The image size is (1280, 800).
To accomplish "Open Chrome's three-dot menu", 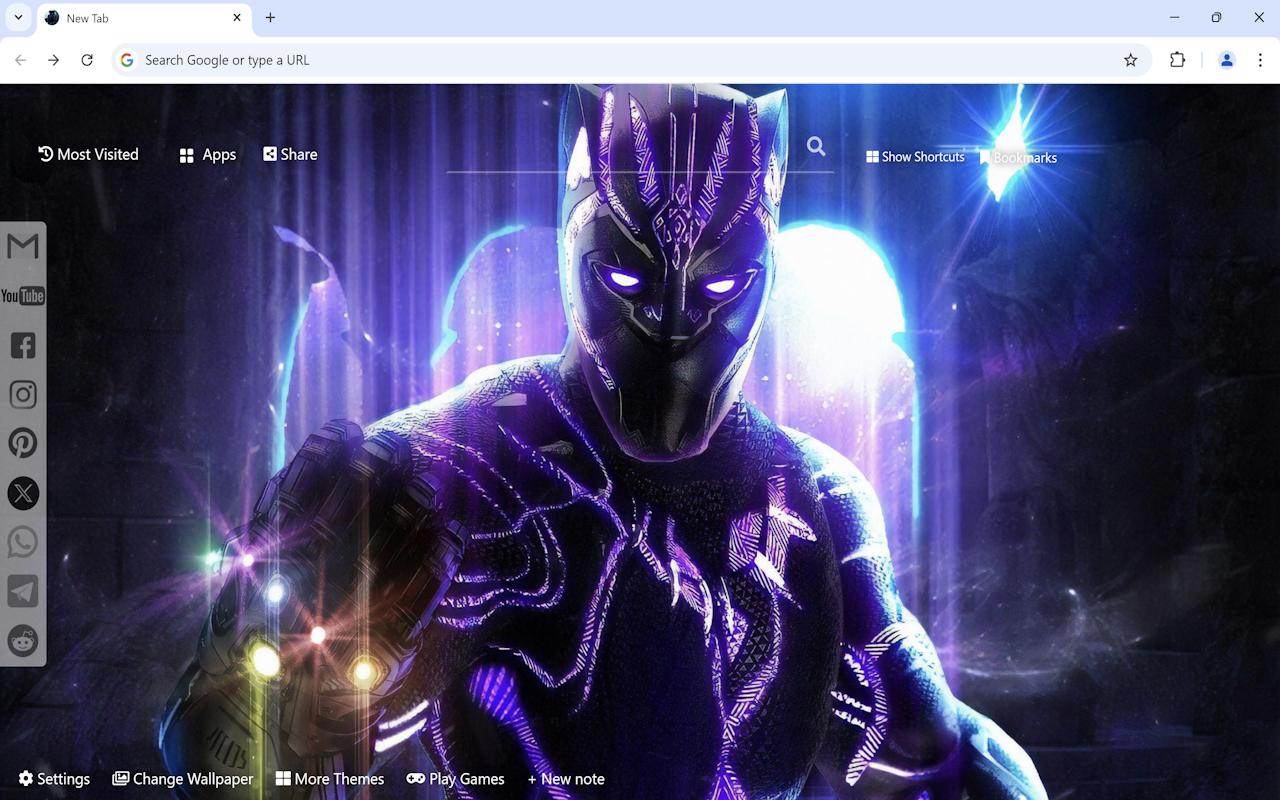I will coord(1260,60).
